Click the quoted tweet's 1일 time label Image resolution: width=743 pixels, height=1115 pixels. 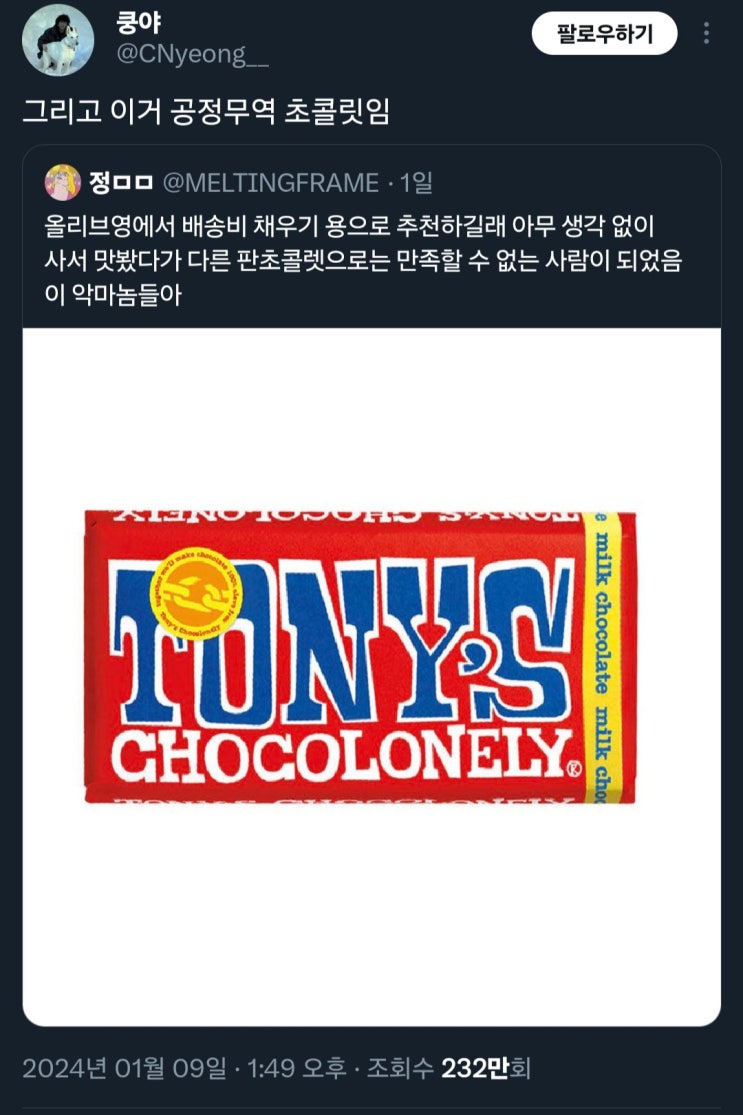417,183
